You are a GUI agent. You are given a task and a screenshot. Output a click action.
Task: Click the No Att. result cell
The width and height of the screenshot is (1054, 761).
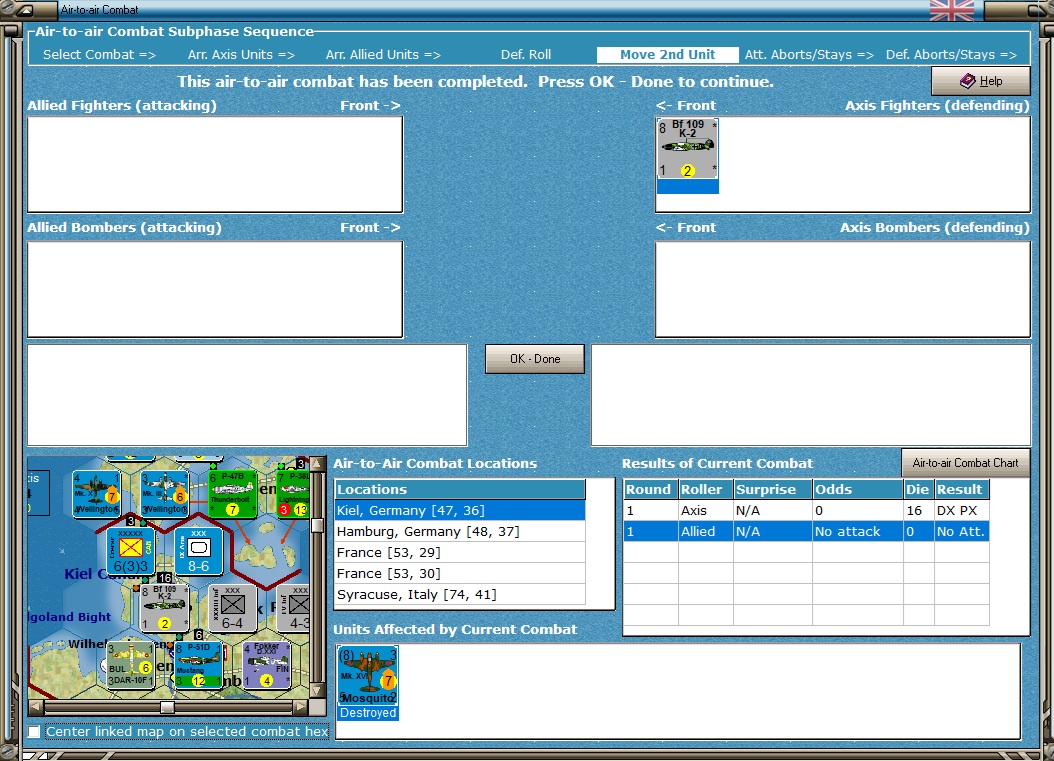pyautogui.click(x=961, y=531)
